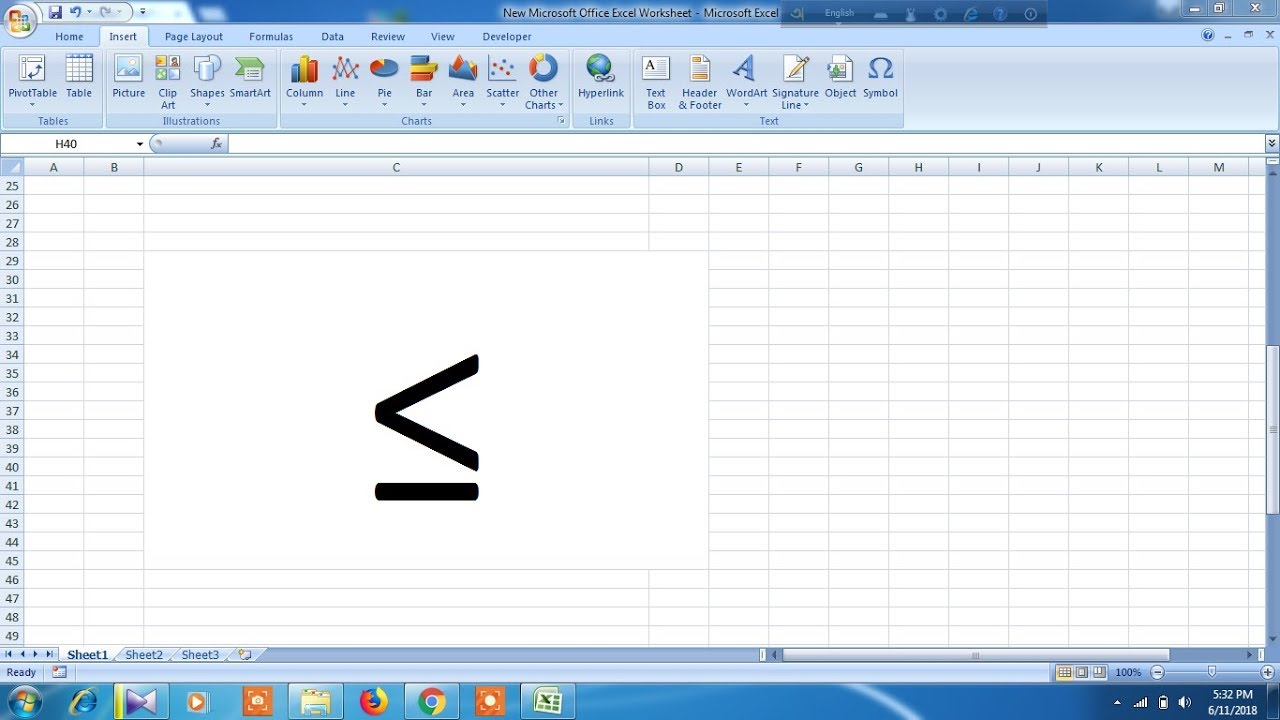
Task: Click column C header
Action: pos(396,167)
